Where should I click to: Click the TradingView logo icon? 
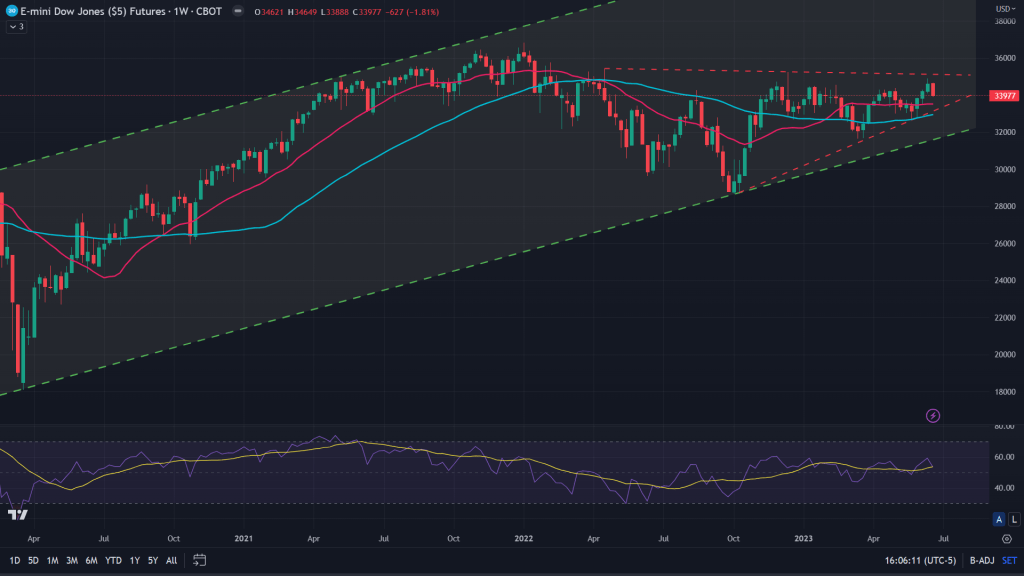point(17,514)
